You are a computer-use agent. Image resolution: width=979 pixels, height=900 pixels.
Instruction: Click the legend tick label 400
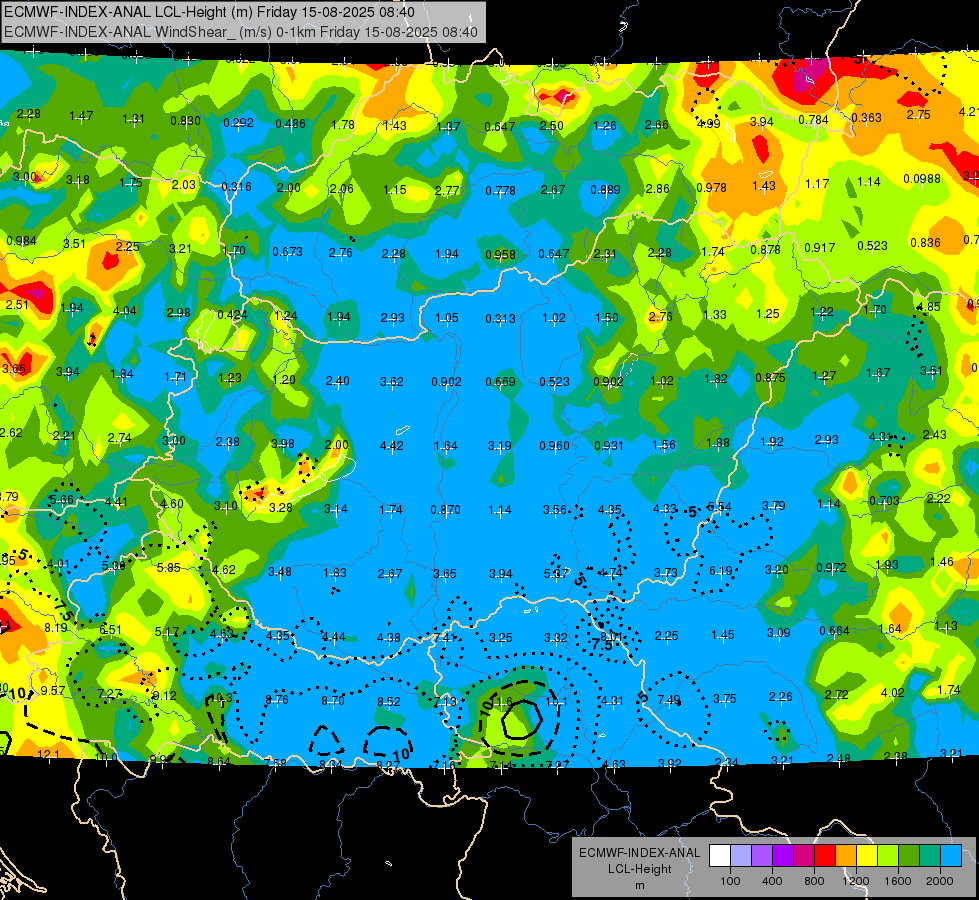[x=772, y=881]
